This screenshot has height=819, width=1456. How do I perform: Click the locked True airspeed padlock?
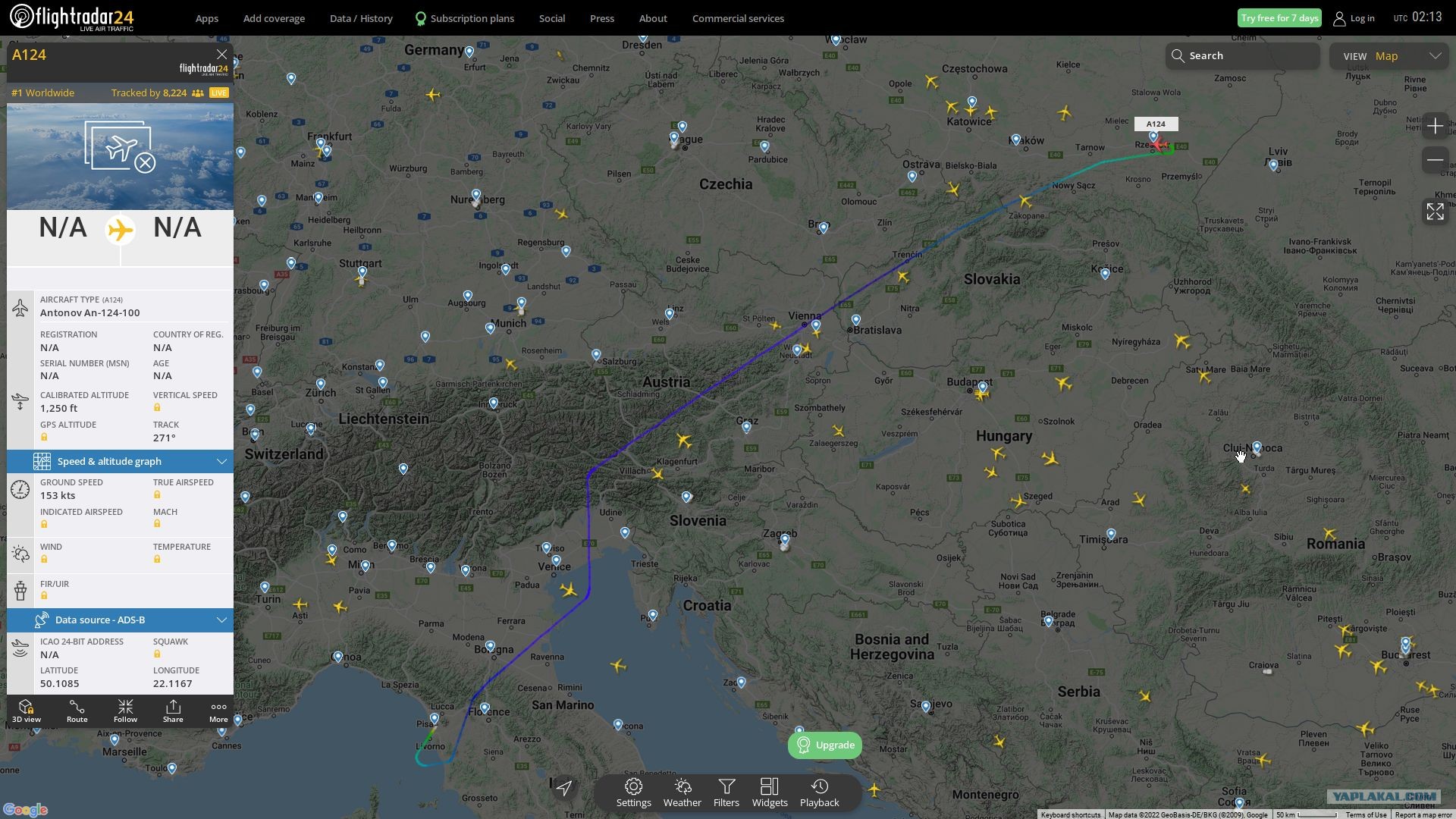click(x=157, y=495)
